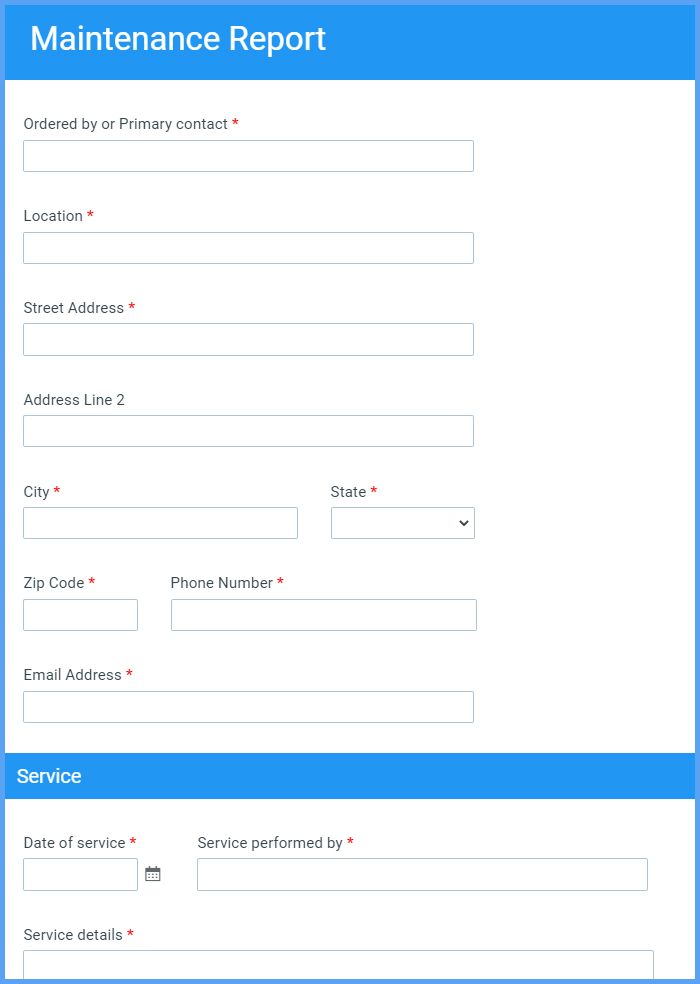Select the Email Address text box

tap(248, 706)
